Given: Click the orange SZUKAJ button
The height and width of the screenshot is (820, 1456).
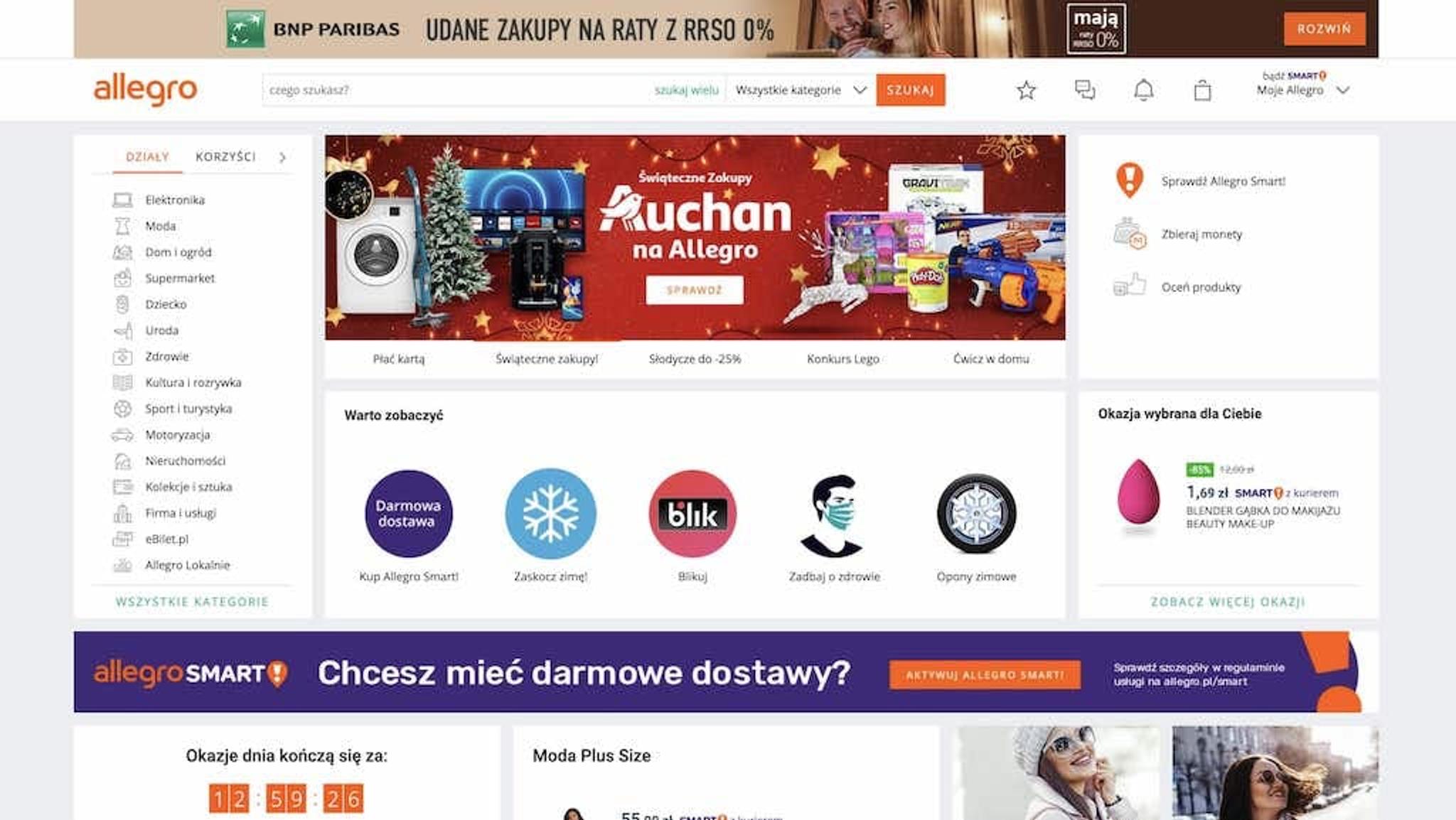Looking at the screenshot, I should click(x=910, y=90).
